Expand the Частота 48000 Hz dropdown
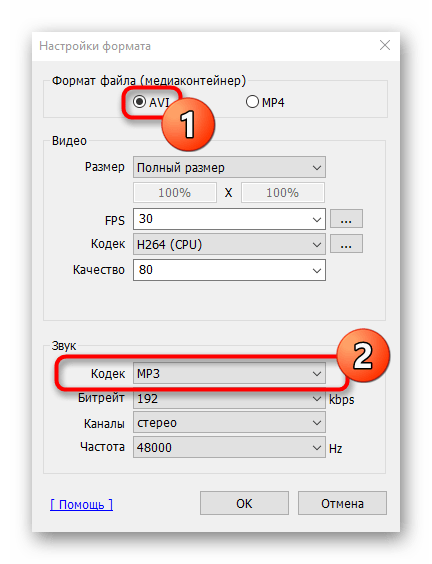The width and height of the screenshot is (432, 564). pyautogui.click(x=229, y=447)
